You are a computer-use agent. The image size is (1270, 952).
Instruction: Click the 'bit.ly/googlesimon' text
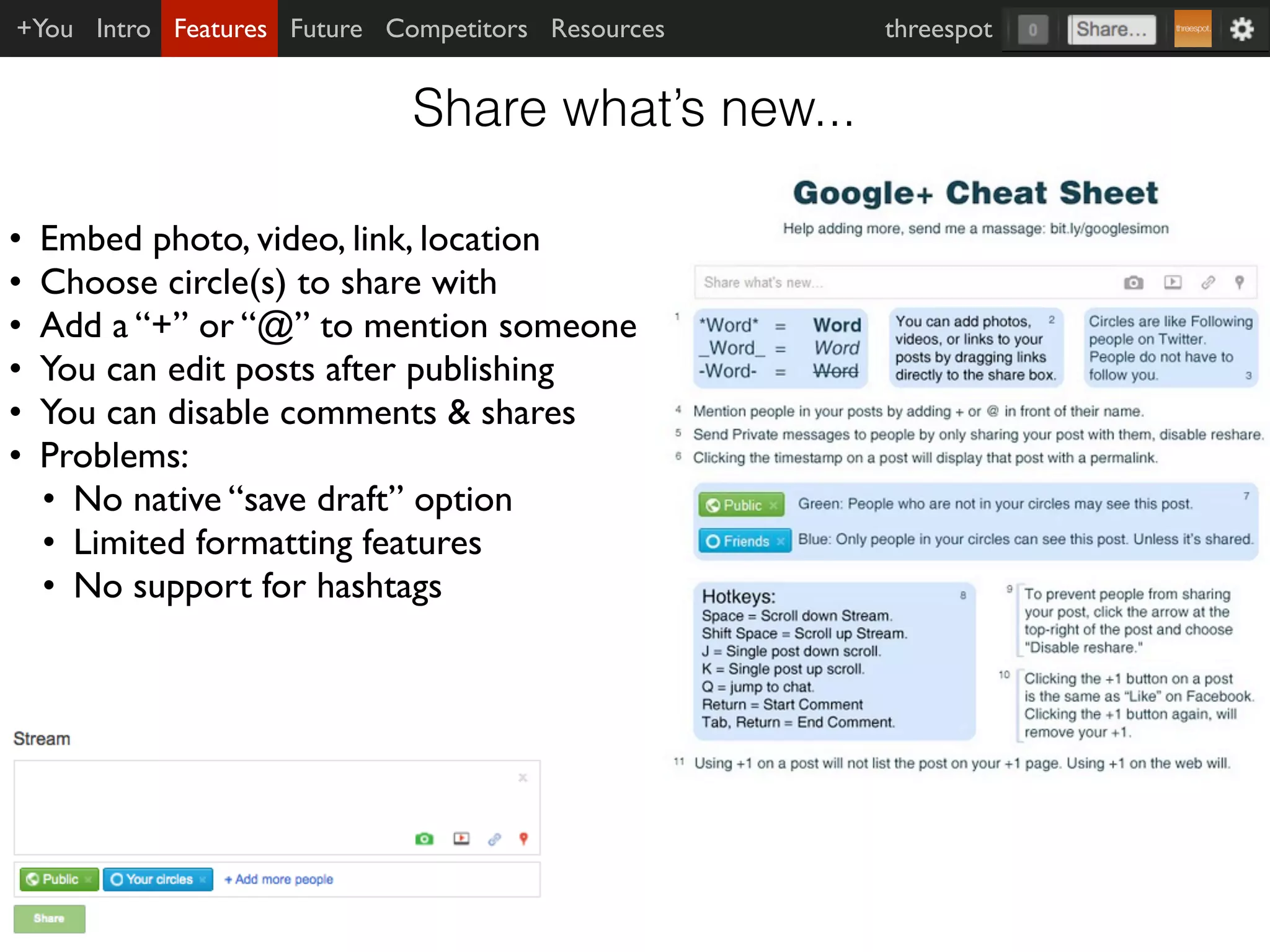coord(1109,229)
